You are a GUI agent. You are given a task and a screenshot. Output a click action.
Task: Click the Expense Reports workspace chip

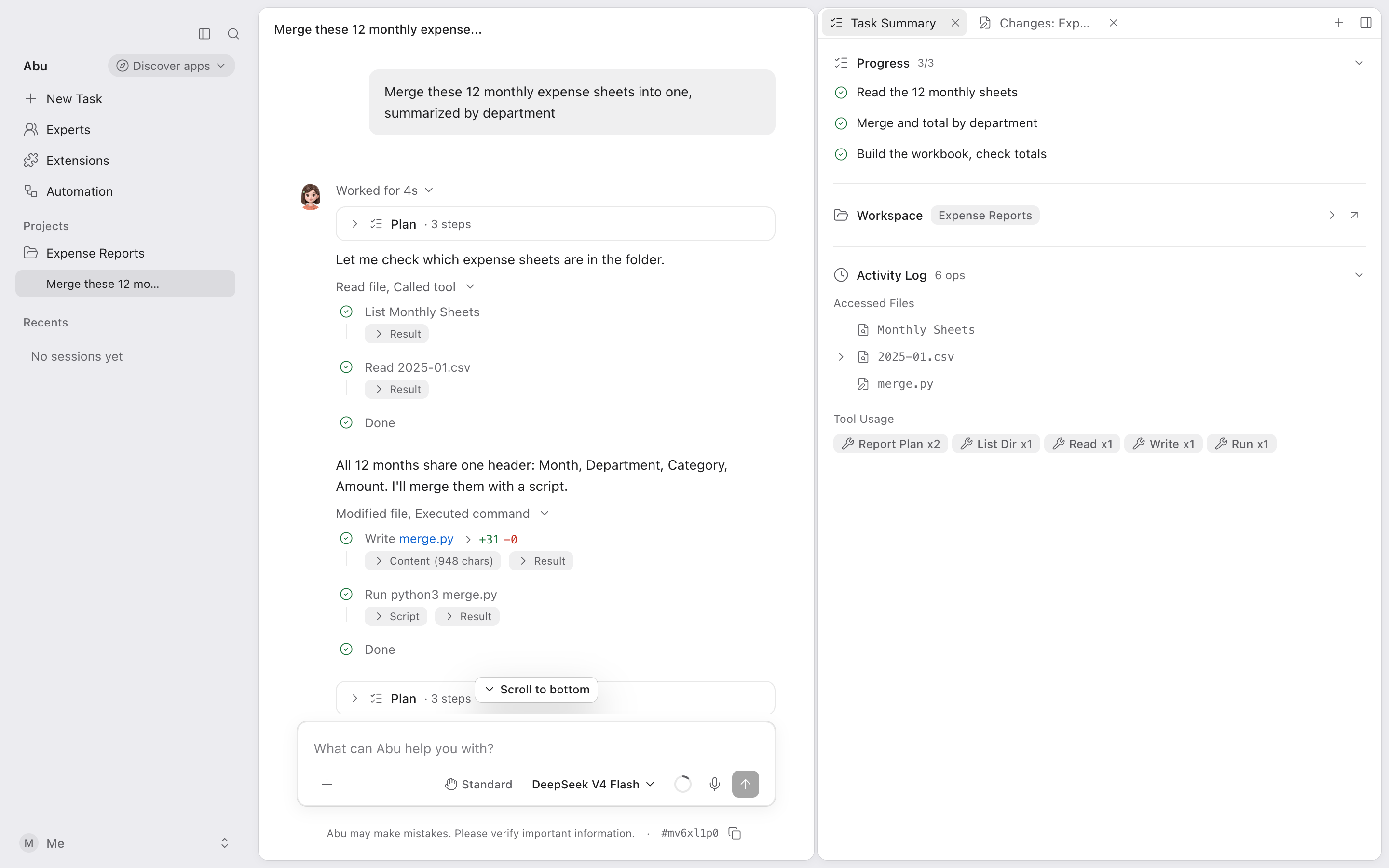click(x=985, y=215)
